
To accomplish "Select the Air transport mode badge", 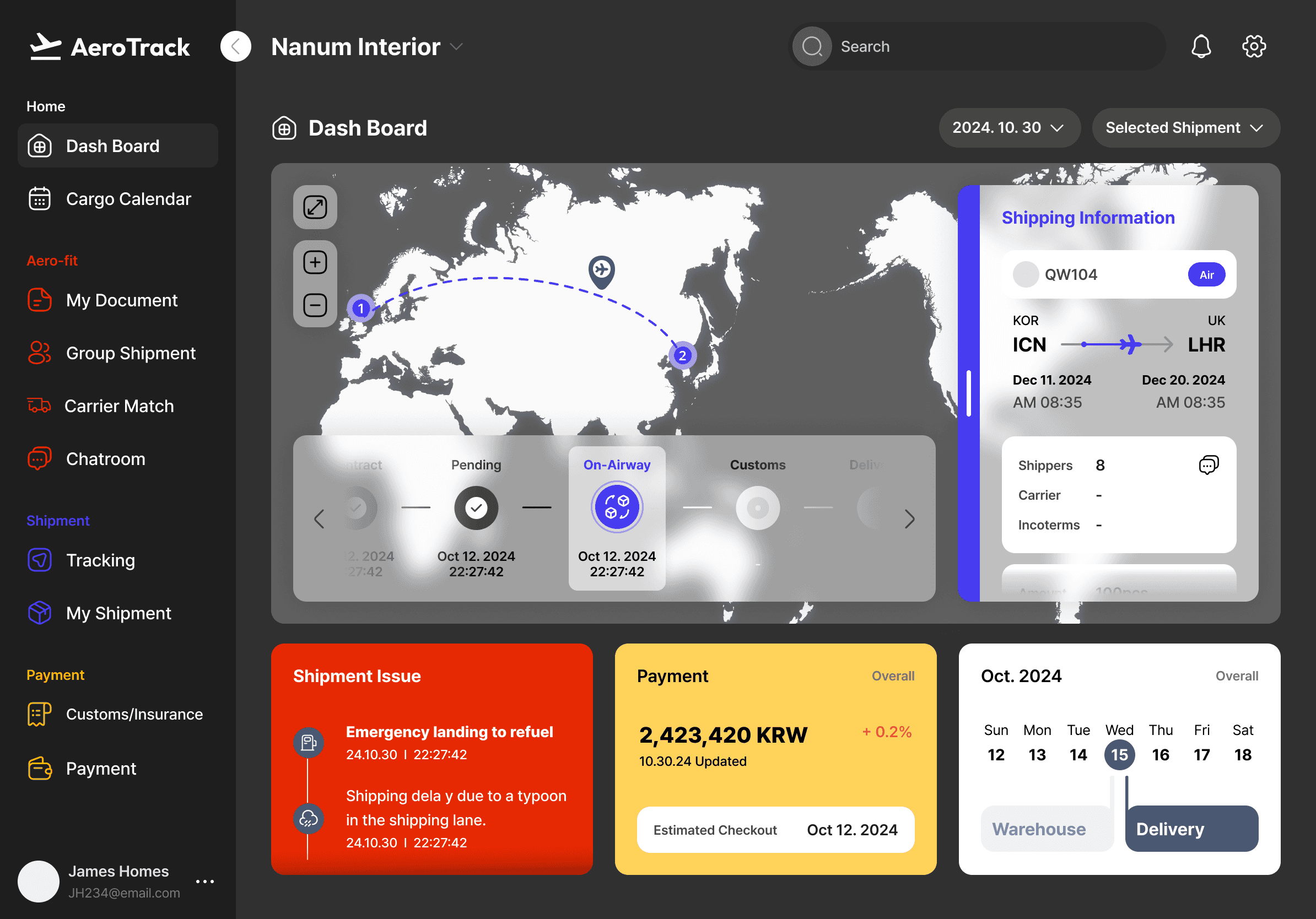I will tap(1206, 274).
